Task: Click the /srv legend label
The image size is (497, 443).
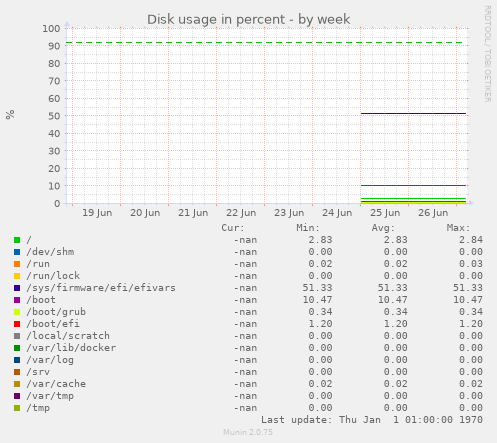Action: pos(38,372)
